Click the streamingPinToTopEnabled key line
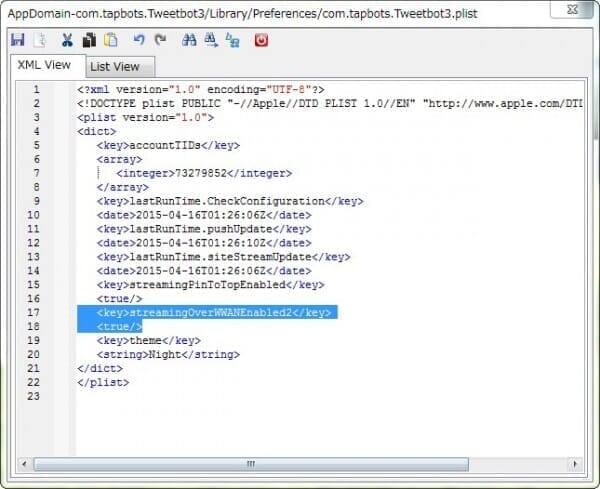 210,285
